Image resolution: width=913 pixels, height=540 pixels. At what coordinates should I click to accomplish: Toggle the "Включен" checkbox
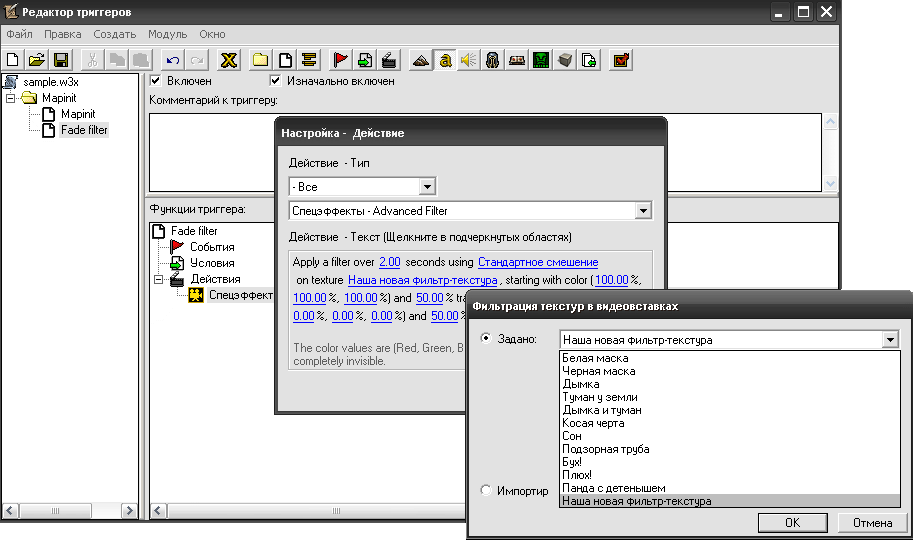156,81
